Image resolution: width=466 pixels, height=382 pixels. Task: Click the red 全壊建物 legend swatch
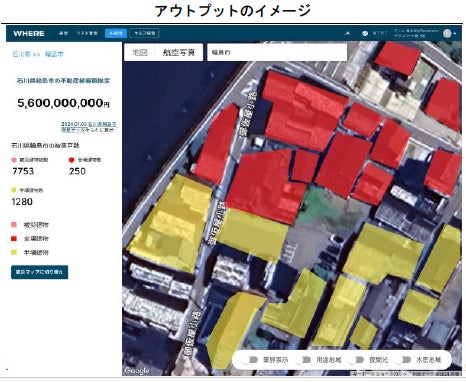coord(14,239)
